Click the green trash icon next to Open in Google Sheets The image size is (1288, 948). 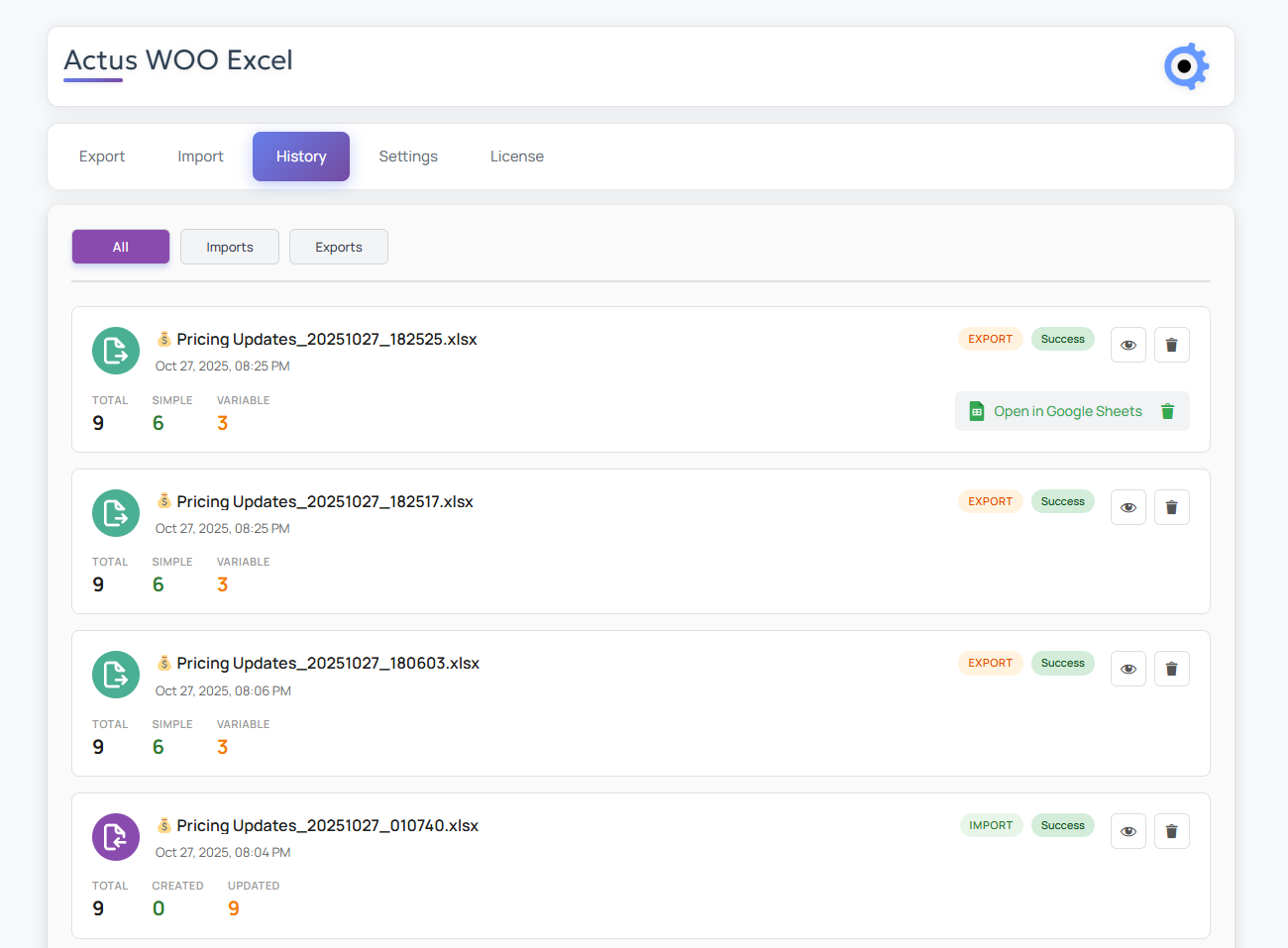pyautogui.click(x=1167, y=410)
